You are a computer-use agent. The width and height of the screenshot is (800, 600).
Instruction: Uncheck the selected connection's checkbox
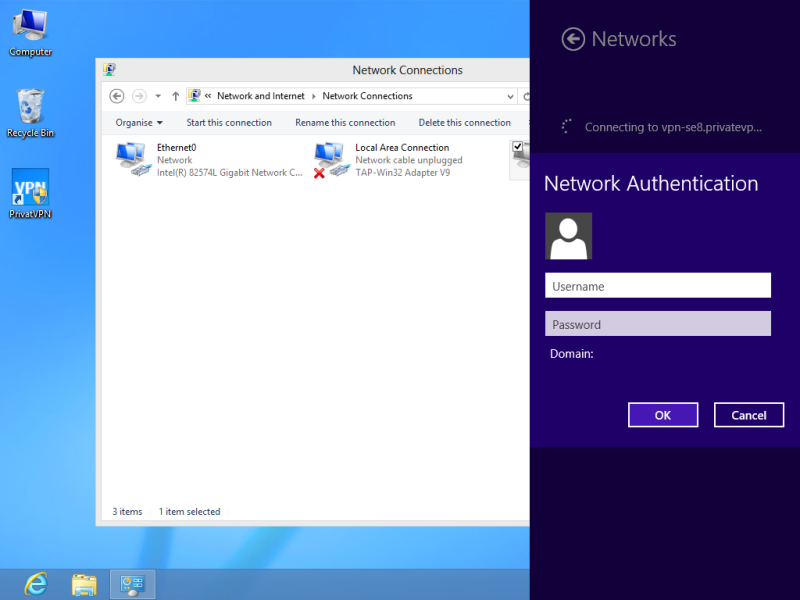[x=518, y=147]
